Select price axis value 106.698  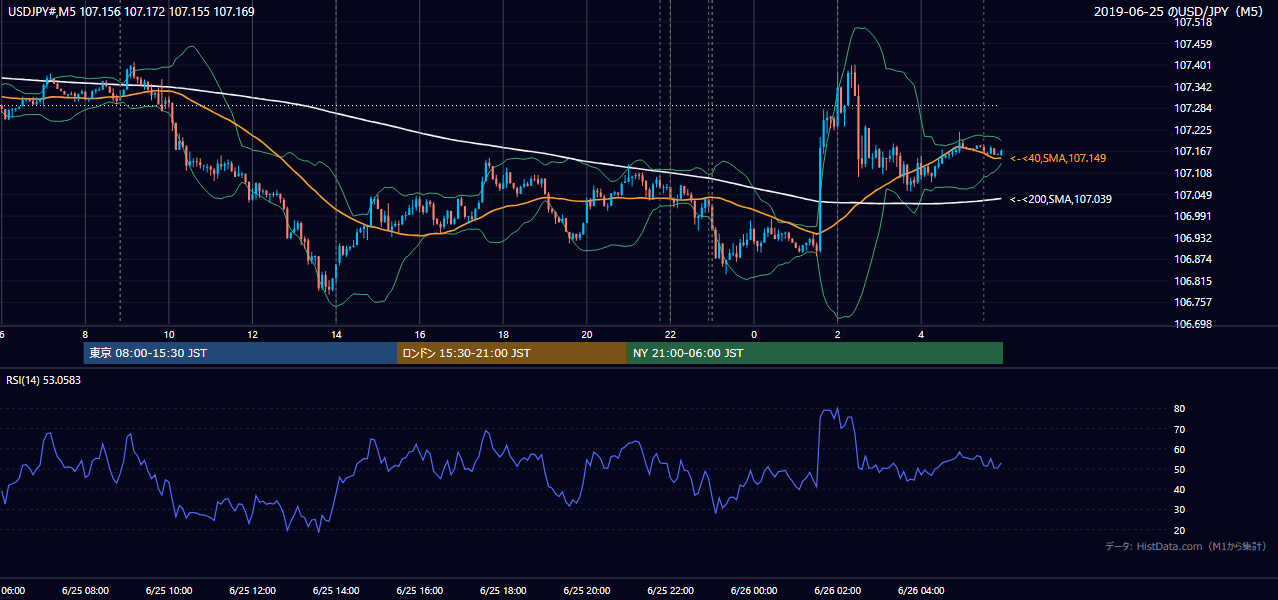pyautogui.click(x=1193, y=324)
